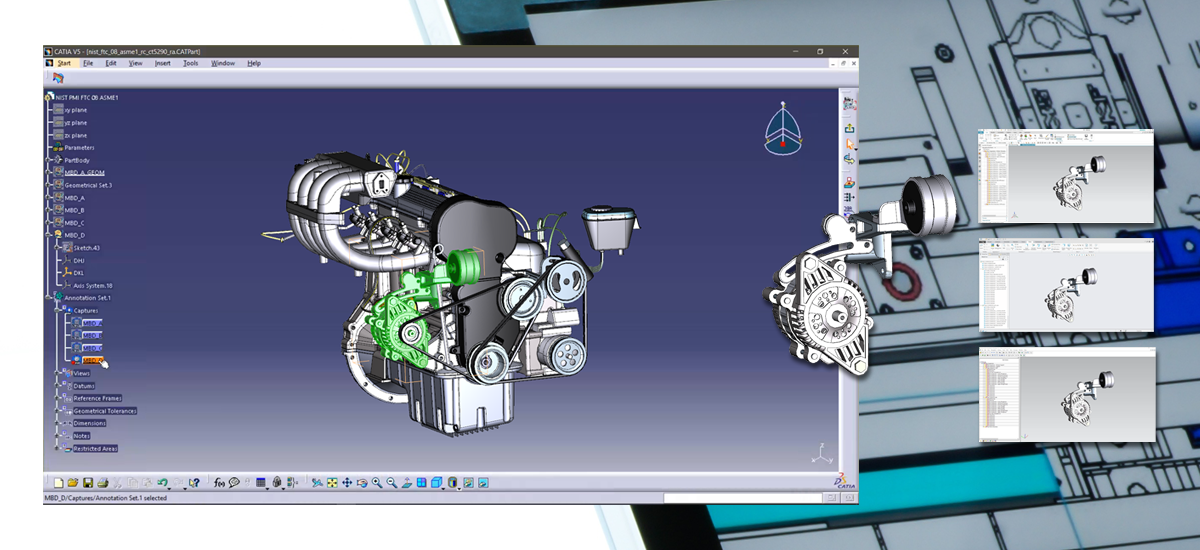Select the xy plane in the tree

point(75,110)
